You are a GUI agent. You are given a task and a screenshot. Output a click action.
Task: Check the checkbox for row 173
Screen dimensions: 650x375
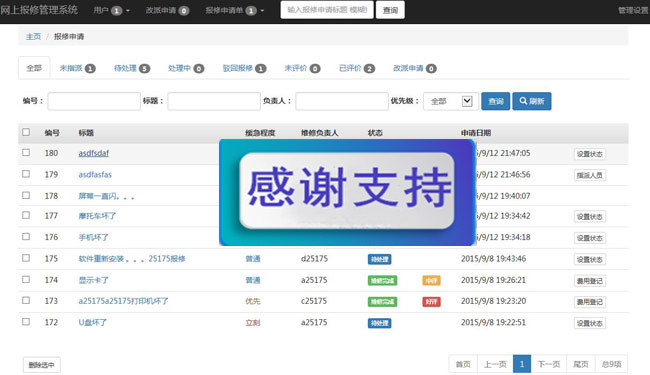(26, 300)
